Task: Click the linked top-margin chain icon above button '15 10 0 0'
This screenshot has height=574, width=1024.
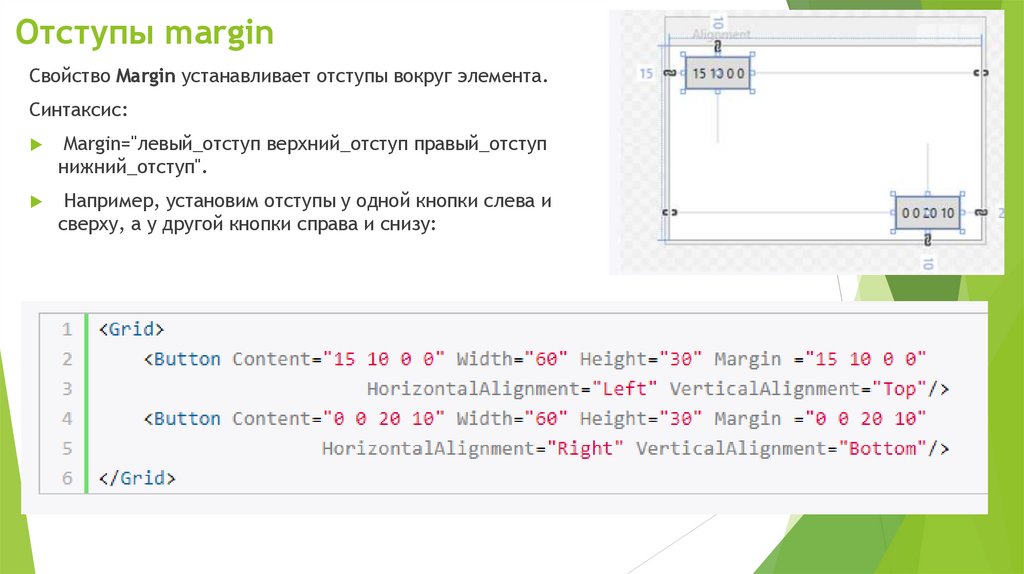Action: [x=718, y=47]
